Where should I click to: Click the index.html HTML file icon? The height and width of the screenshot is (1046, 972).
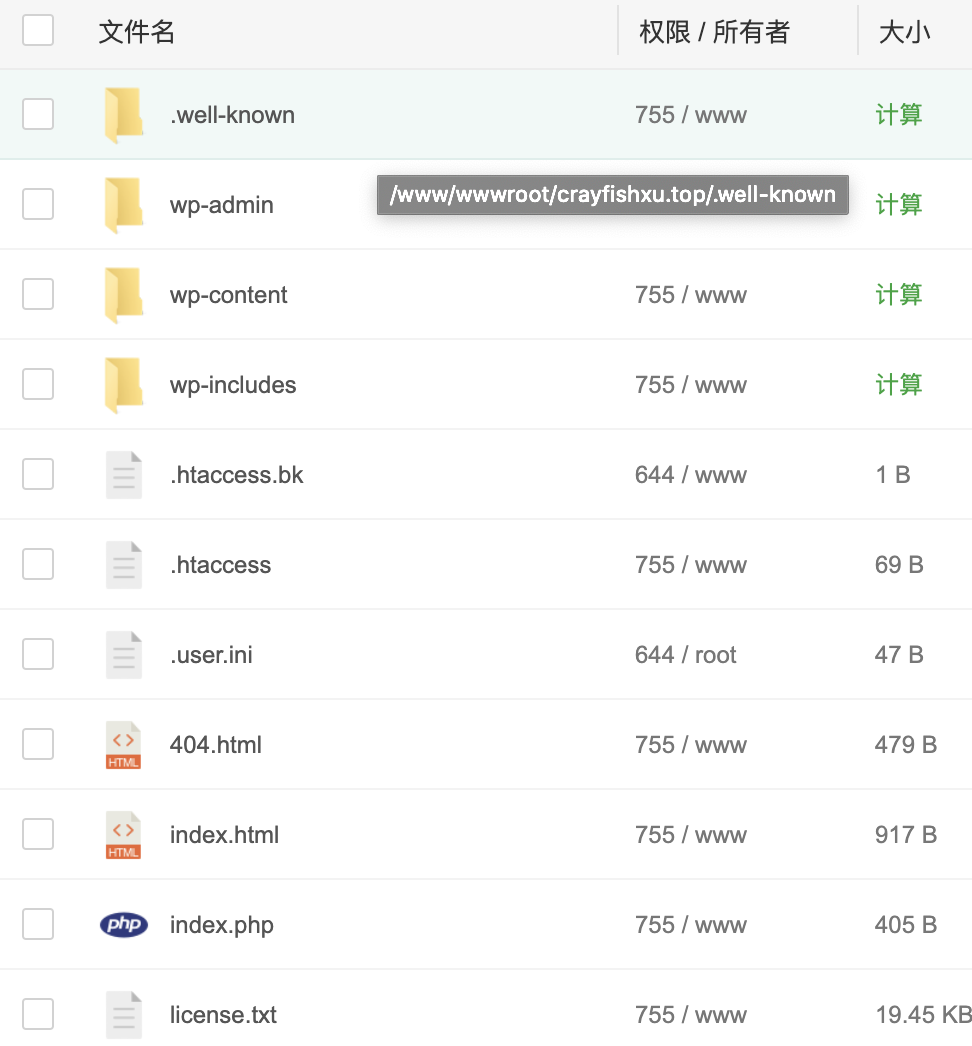point(123,835)
